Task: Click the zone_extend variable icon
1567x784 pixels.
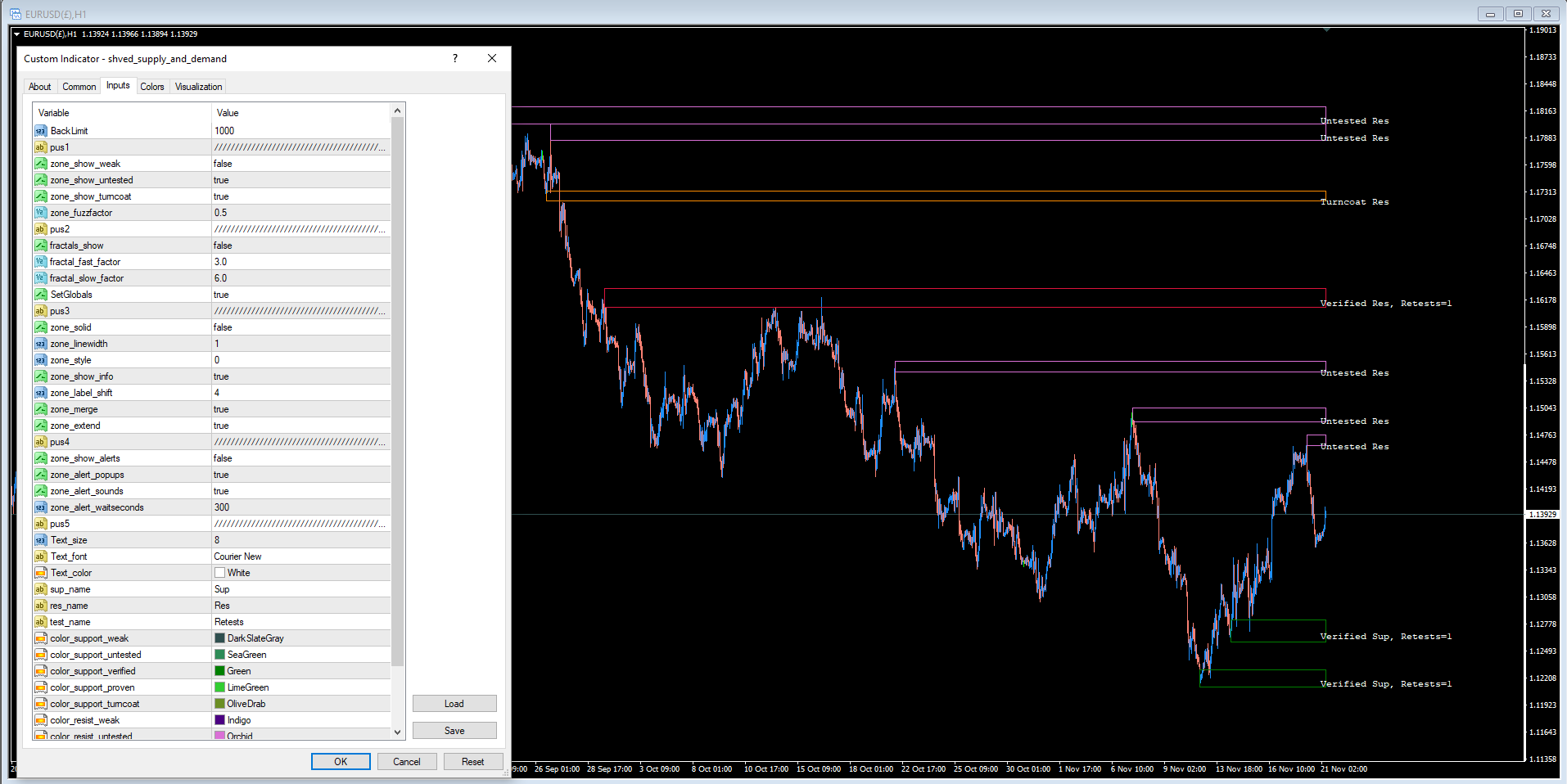Action: (40, 426)
